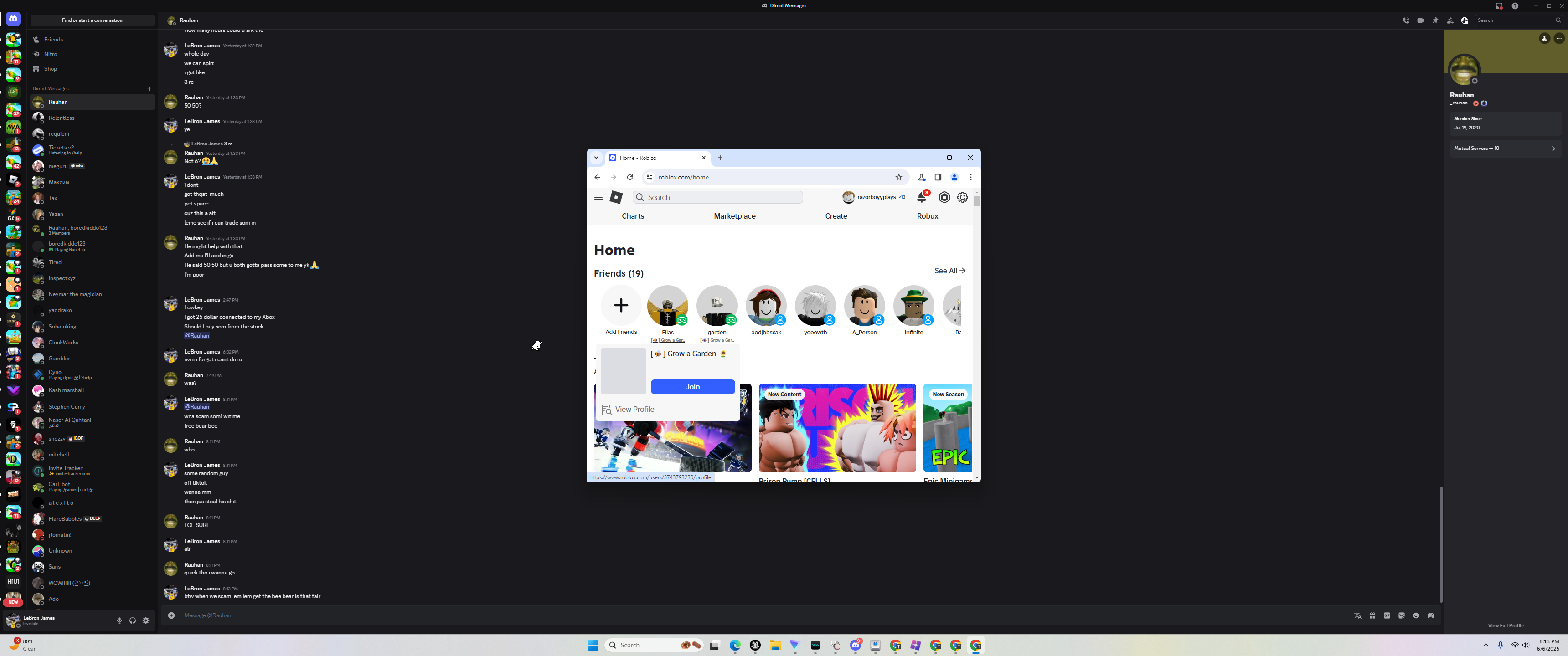
Task: Open more options on Rauhan's profile
Action: [x=1559, y=39]
